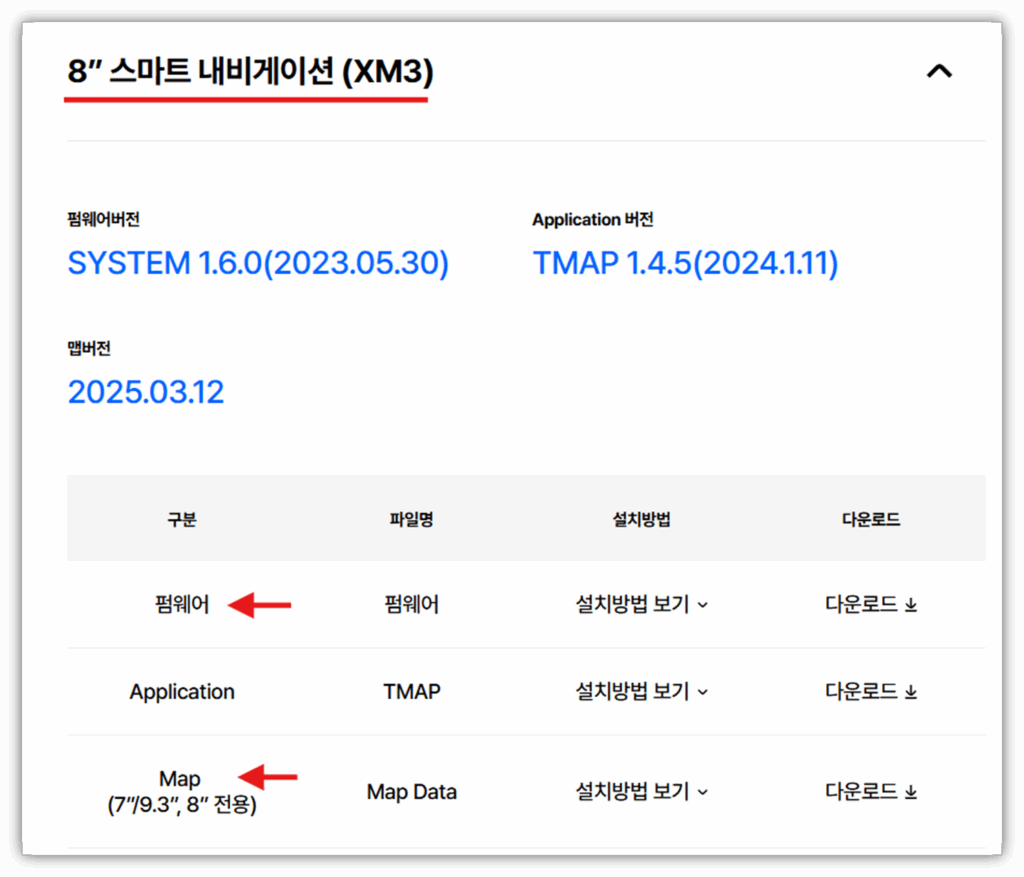Image resolution: width=1024 pixels, height=877 pixels.
Task: Select the map version 2025.03.12 text
Action: pyautogui.click(x=146, y=392)
